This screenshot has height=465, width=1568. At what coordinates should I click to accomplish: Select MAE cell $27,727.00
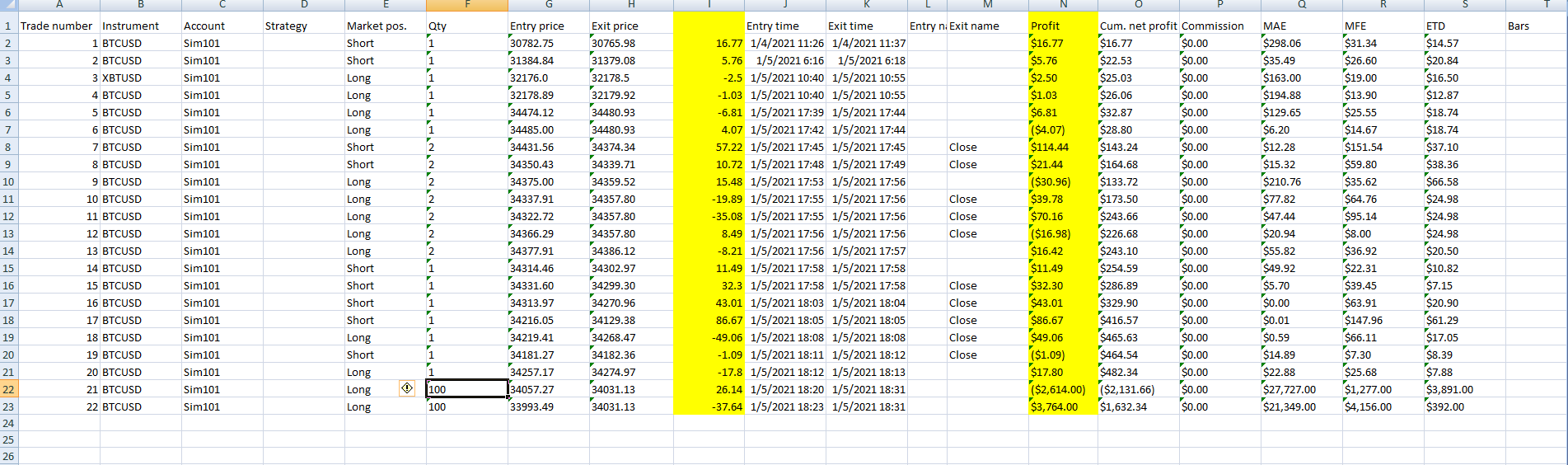point(1301,389)
